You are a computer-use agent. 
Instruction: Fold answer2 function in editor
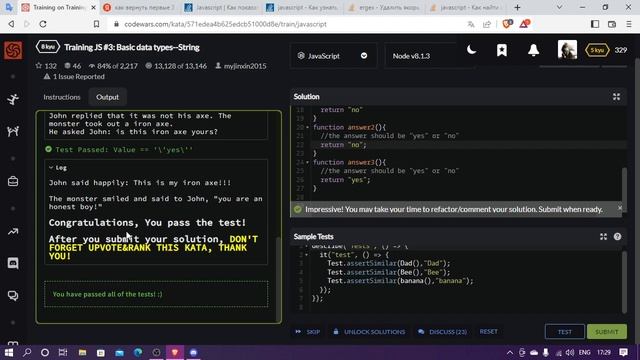(x=307, y=127)
